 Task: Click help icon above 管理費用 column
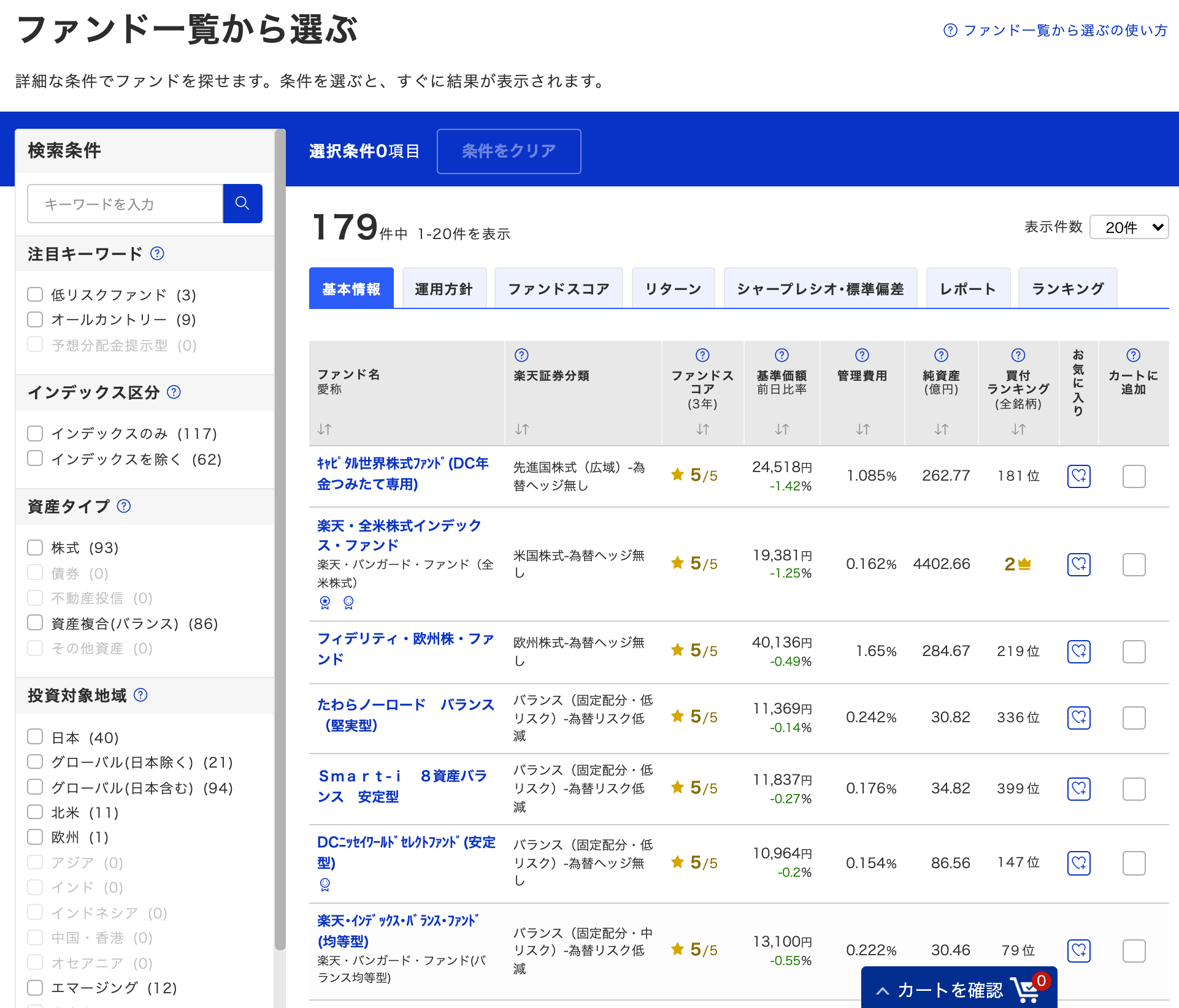(x=862, y=355)
